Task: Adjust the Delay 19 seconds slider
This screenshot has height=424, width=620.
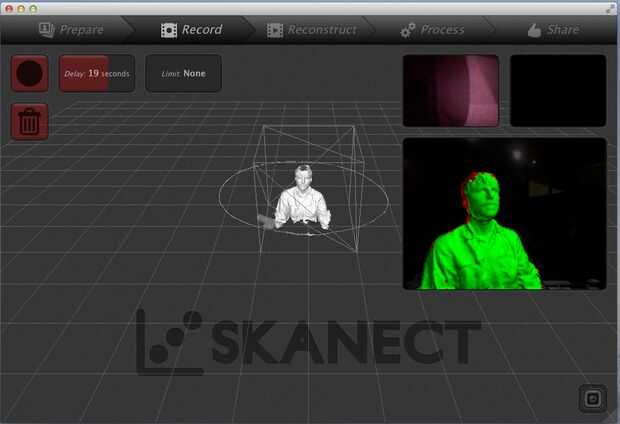Action: point(97,74)
